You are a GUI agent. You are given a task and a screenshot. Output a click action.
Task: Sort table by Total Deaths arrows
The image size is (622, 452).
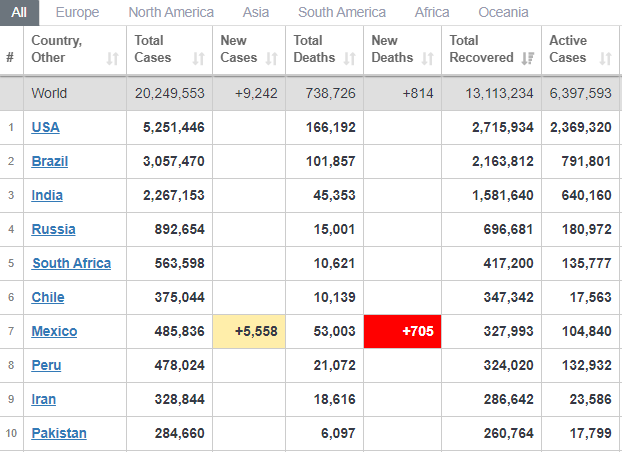coord(350,58)
